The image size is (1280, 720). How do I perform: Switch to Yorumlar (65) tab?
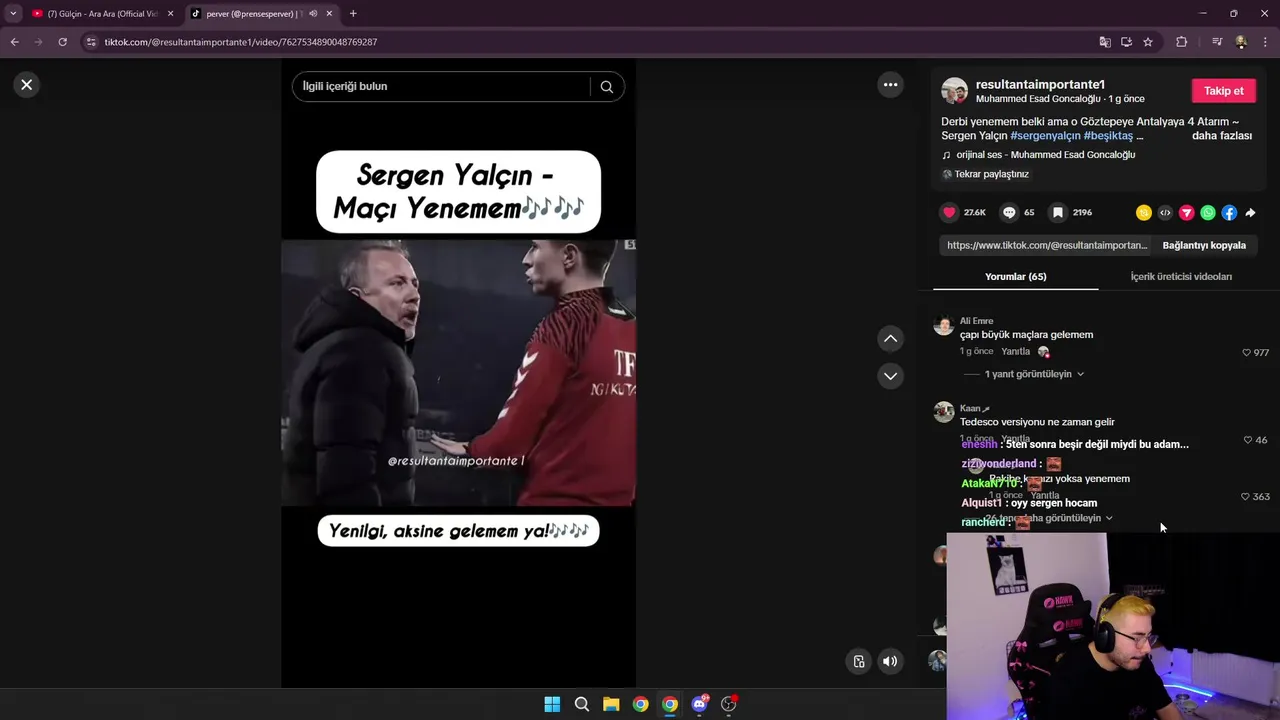[x=1015, y=277]
